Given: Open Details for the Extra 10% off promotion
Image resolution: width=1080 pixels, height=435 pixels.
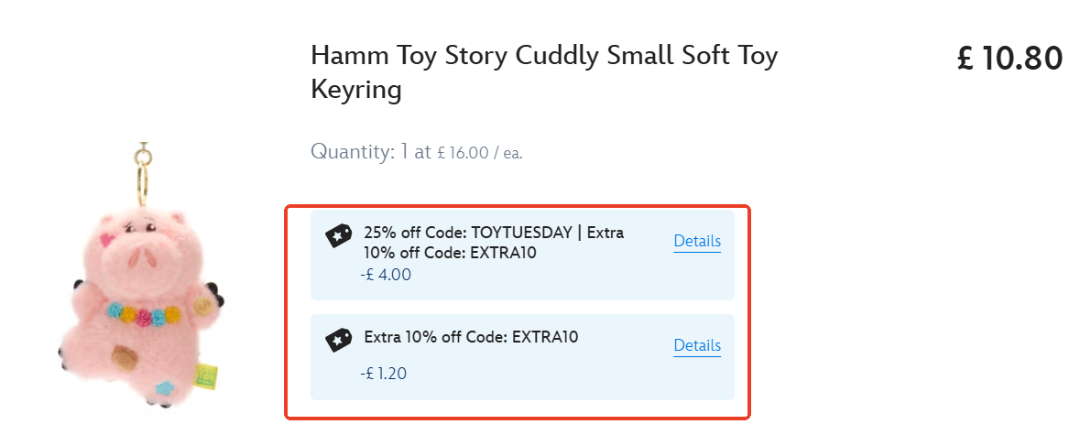Looking at the screenshot, I should 697,345.
